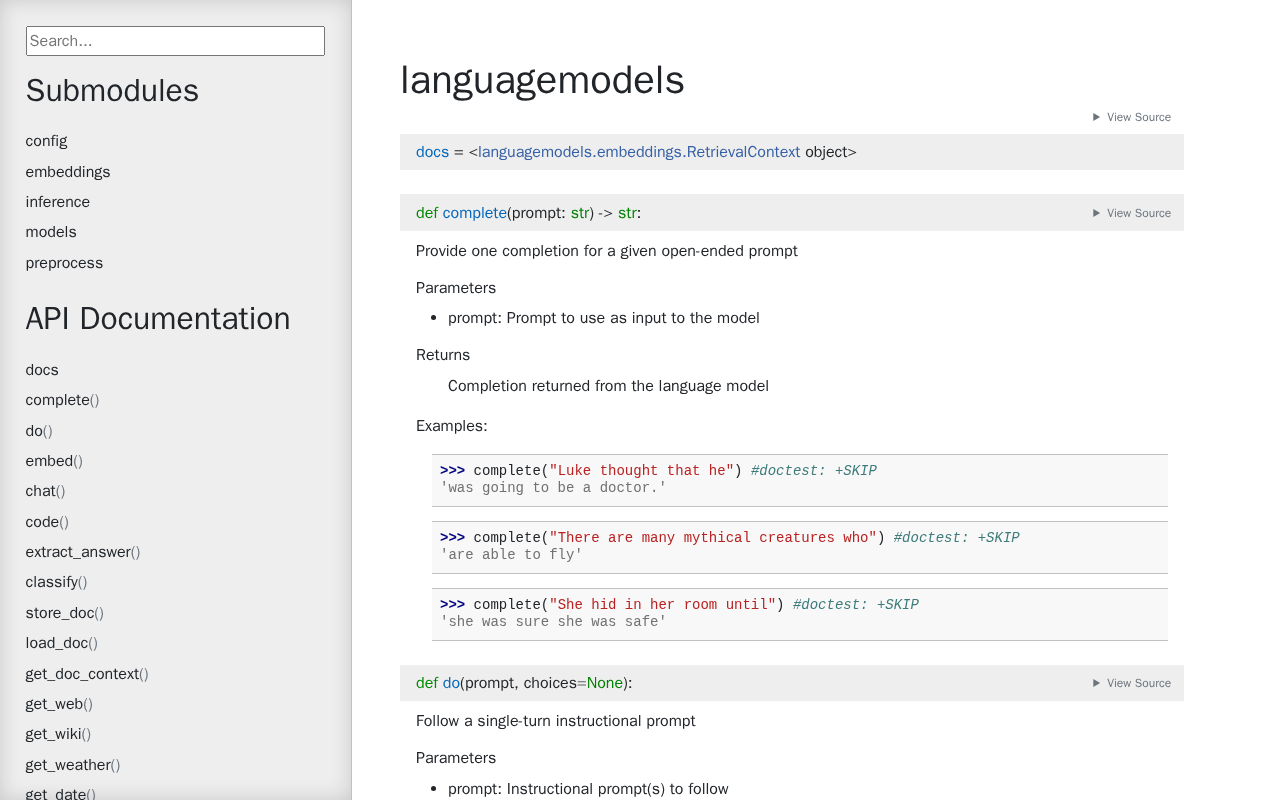
Task: Open the inference submodule link
Action: 58,202
